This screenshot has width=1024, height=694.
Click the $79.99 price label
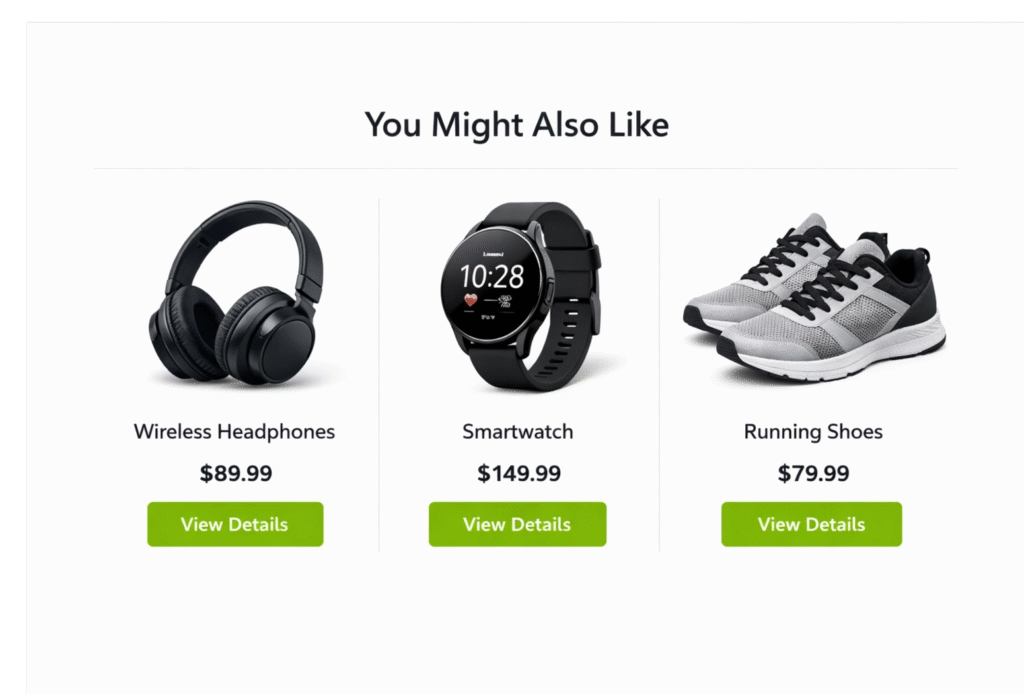click(813, 473)
